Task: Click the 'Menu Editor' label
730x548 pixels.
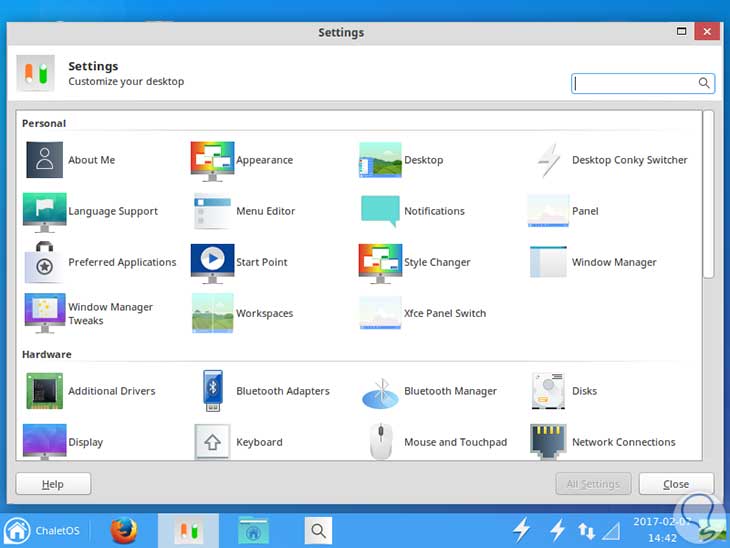Action: [266, 211]
